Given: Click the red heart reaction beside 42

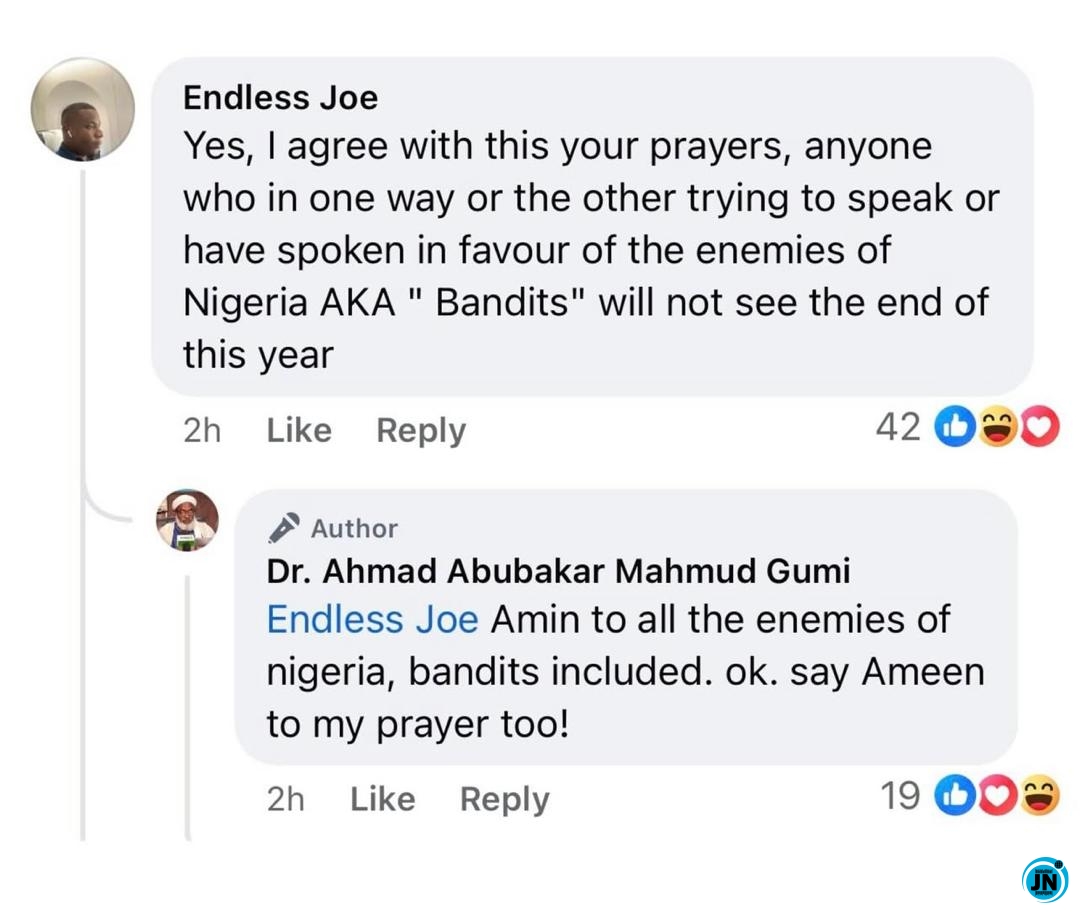Looking at the screenshot, I should [1040, 428].
